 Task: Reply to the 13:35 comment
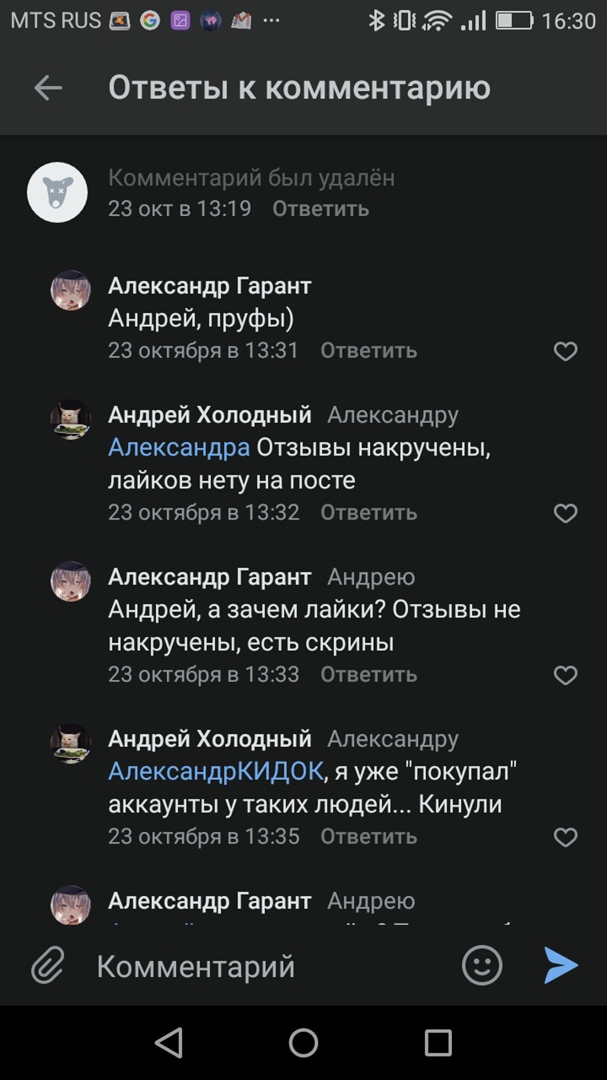(368, 837)
